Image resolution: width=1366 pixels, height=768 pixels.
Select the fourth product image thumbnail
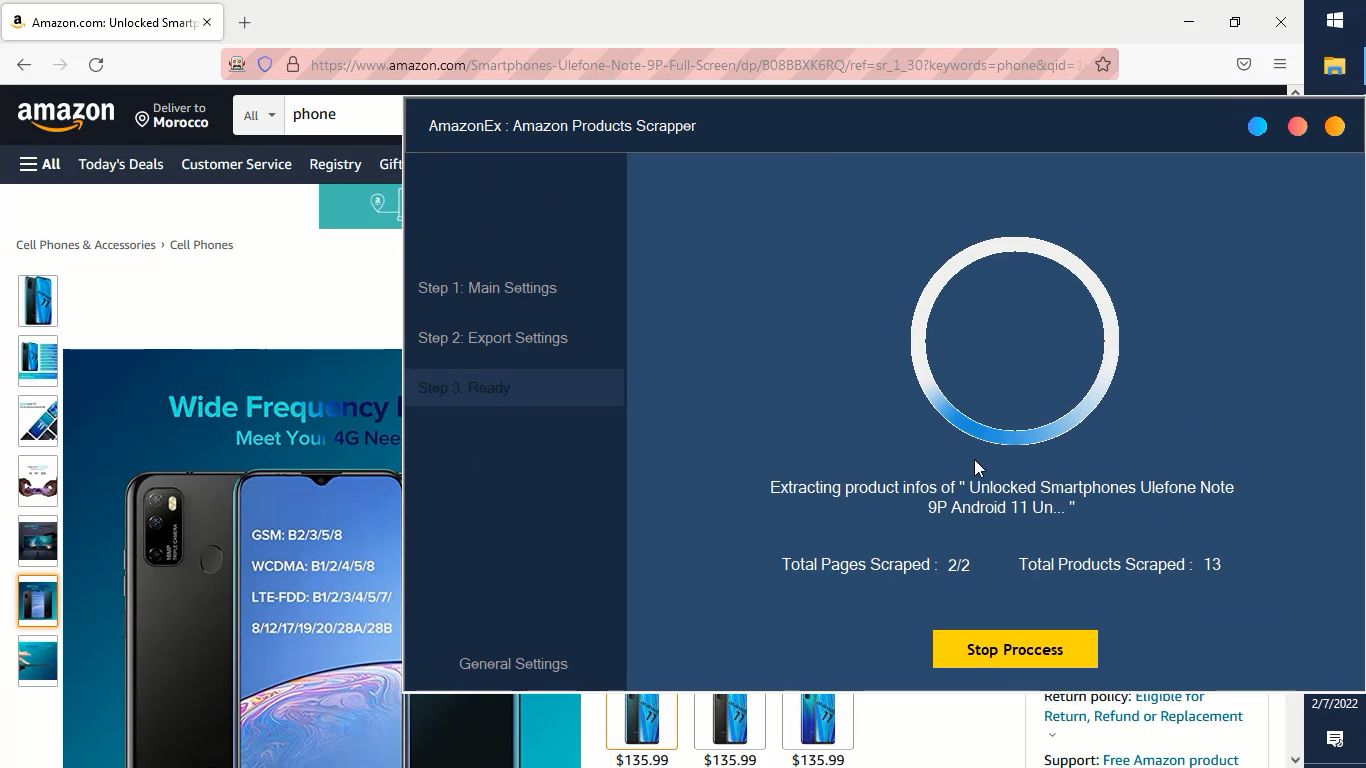(x=38, y=481)
